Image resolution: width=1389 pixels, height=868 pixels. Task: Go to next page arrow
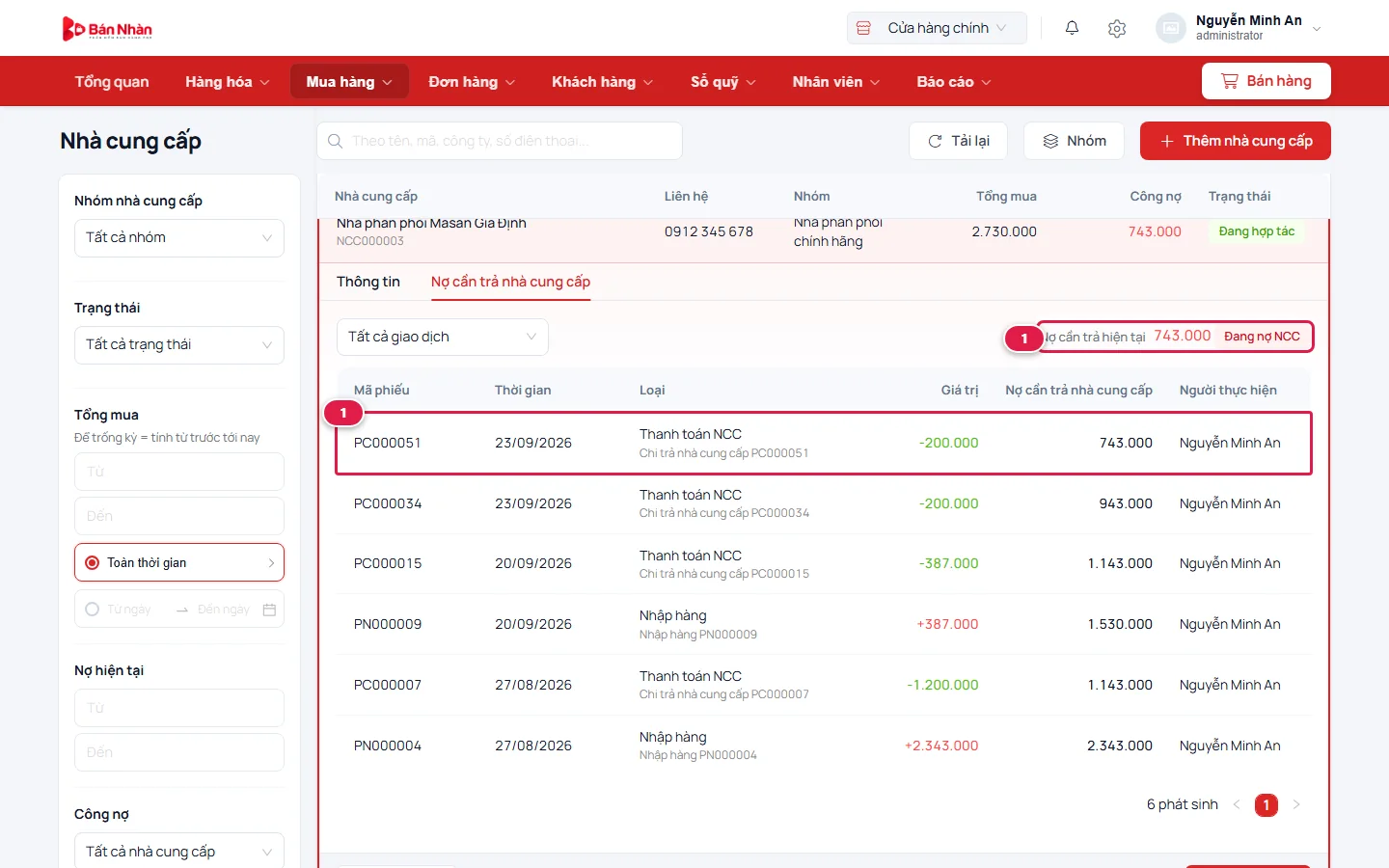[1296, 804]
